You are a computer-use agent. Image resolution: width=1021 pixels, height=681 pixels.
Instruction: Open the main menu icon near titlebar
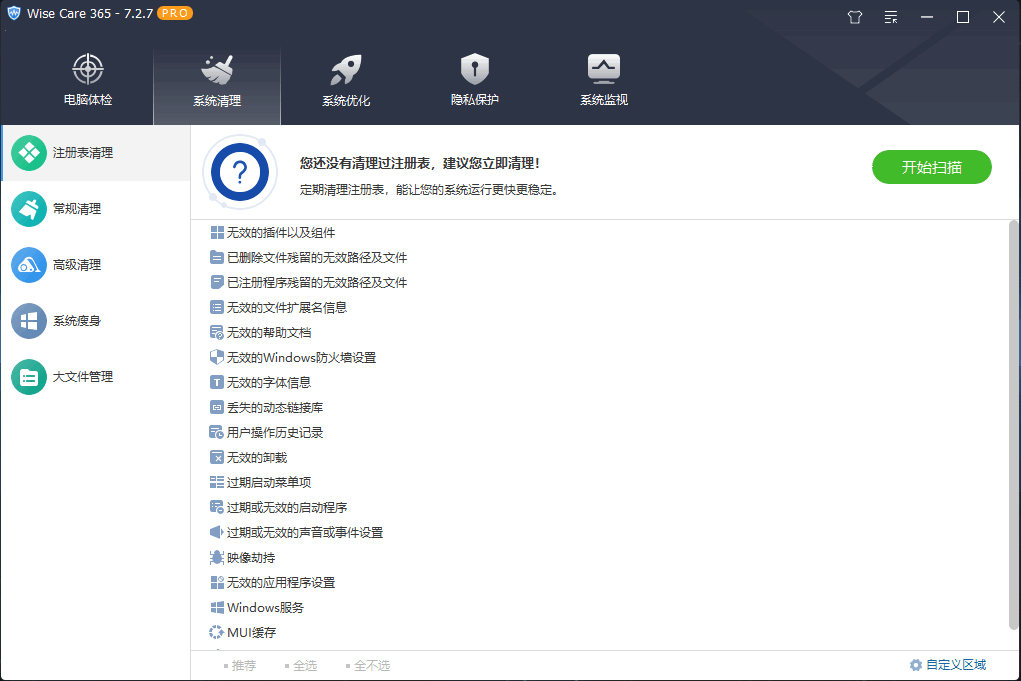890,17
